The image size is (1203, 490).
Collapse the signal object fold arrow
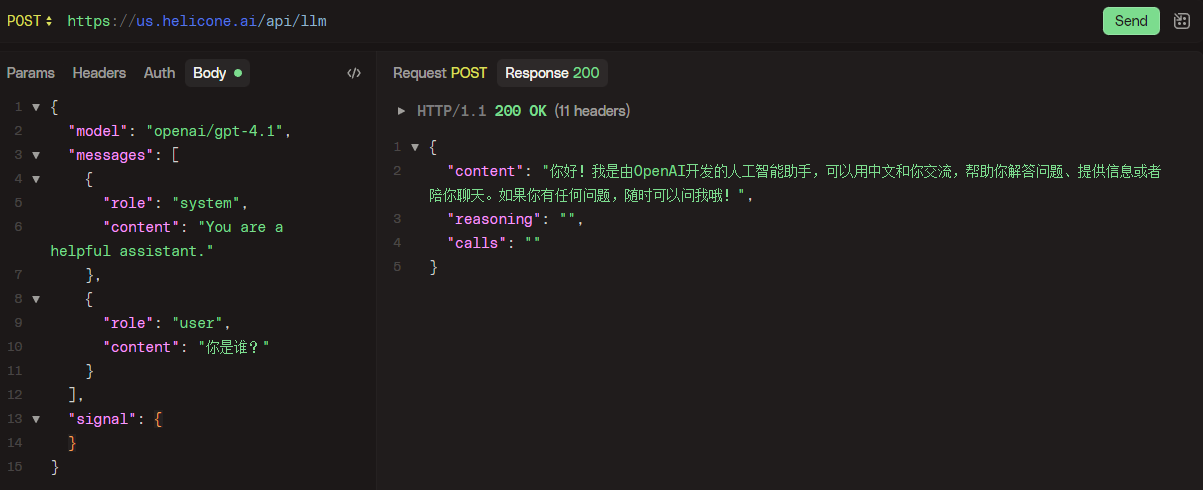pos(36,419)
